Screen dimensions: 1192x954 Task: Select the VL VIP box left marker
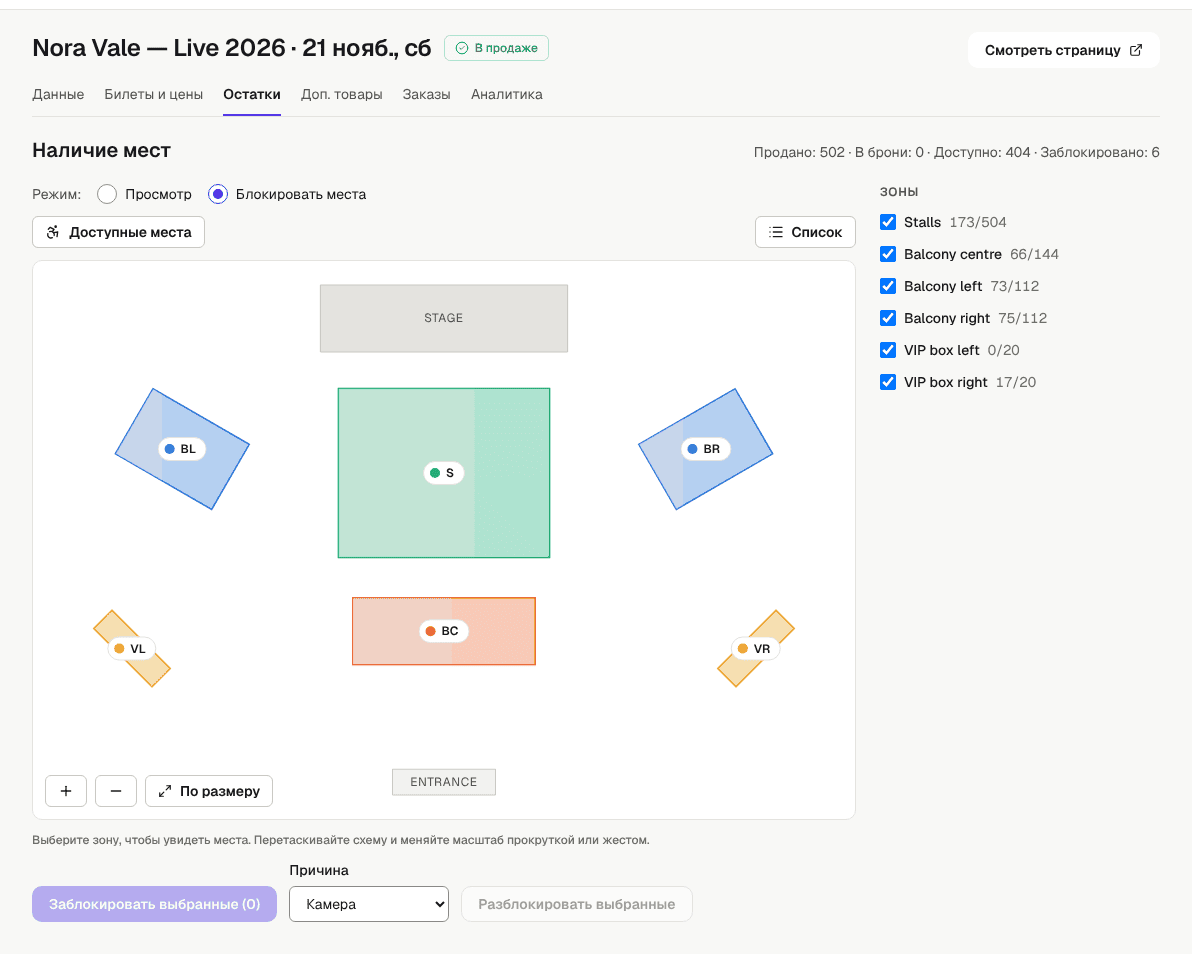coord(131,648)
